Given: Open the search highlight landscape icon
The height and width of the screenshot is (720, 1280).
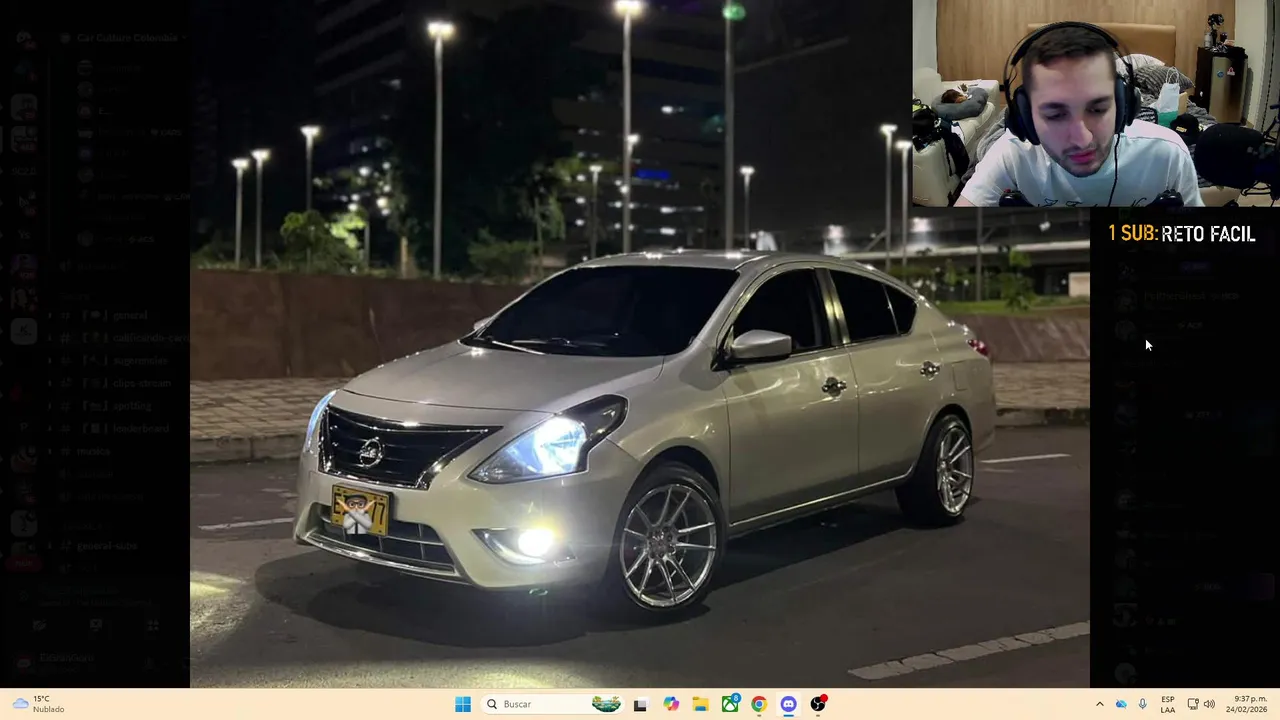Looking at the screenshot, I should 606,704.
